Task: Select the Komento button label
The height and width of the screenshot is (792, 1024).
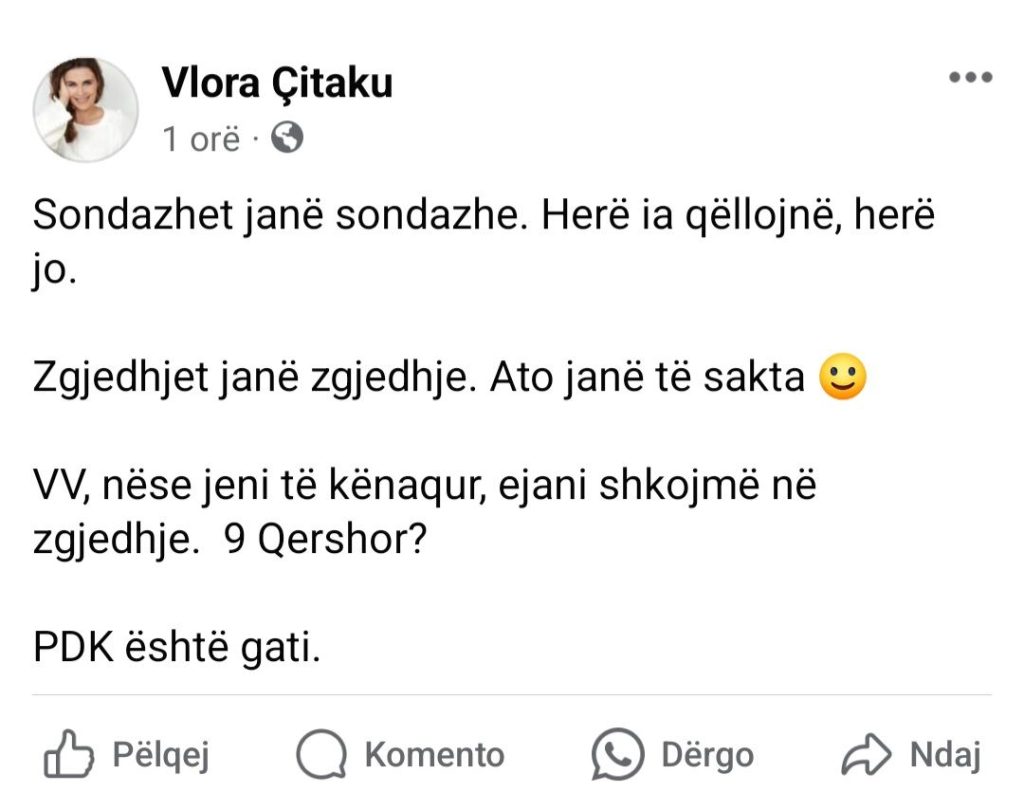Action: coord(434,755)
